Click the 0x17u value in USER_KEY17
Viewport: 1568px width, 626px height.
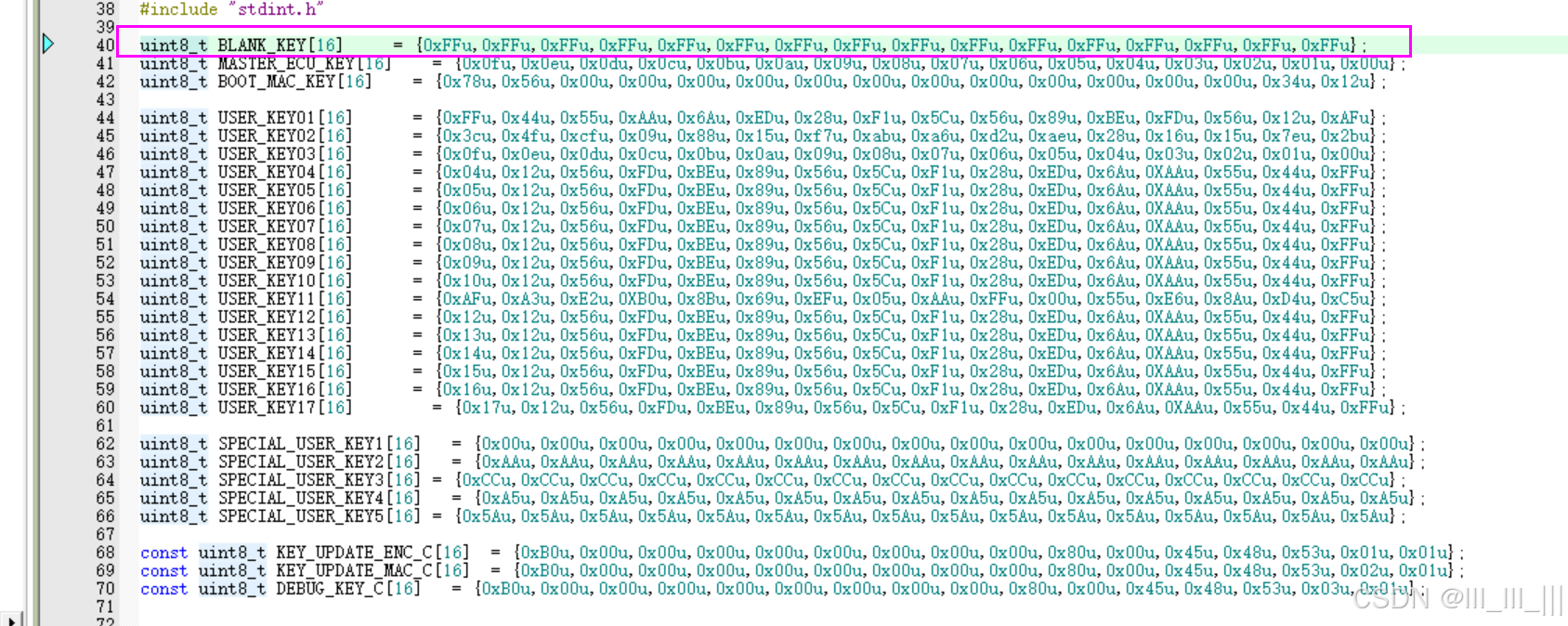(486, 408)
